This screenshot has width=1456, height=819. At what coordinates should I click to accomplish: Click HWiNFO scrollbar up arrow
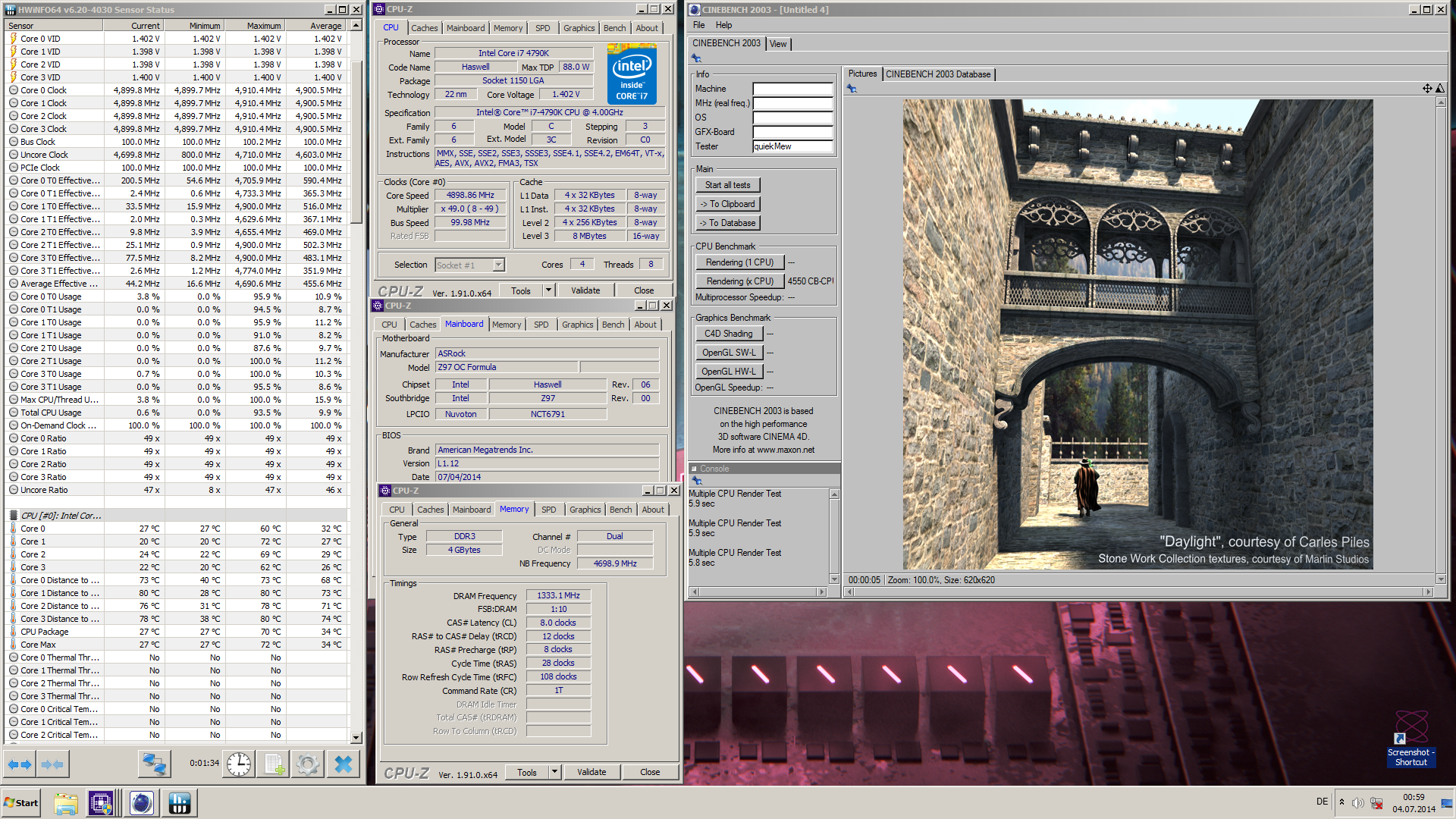[356, 26]
